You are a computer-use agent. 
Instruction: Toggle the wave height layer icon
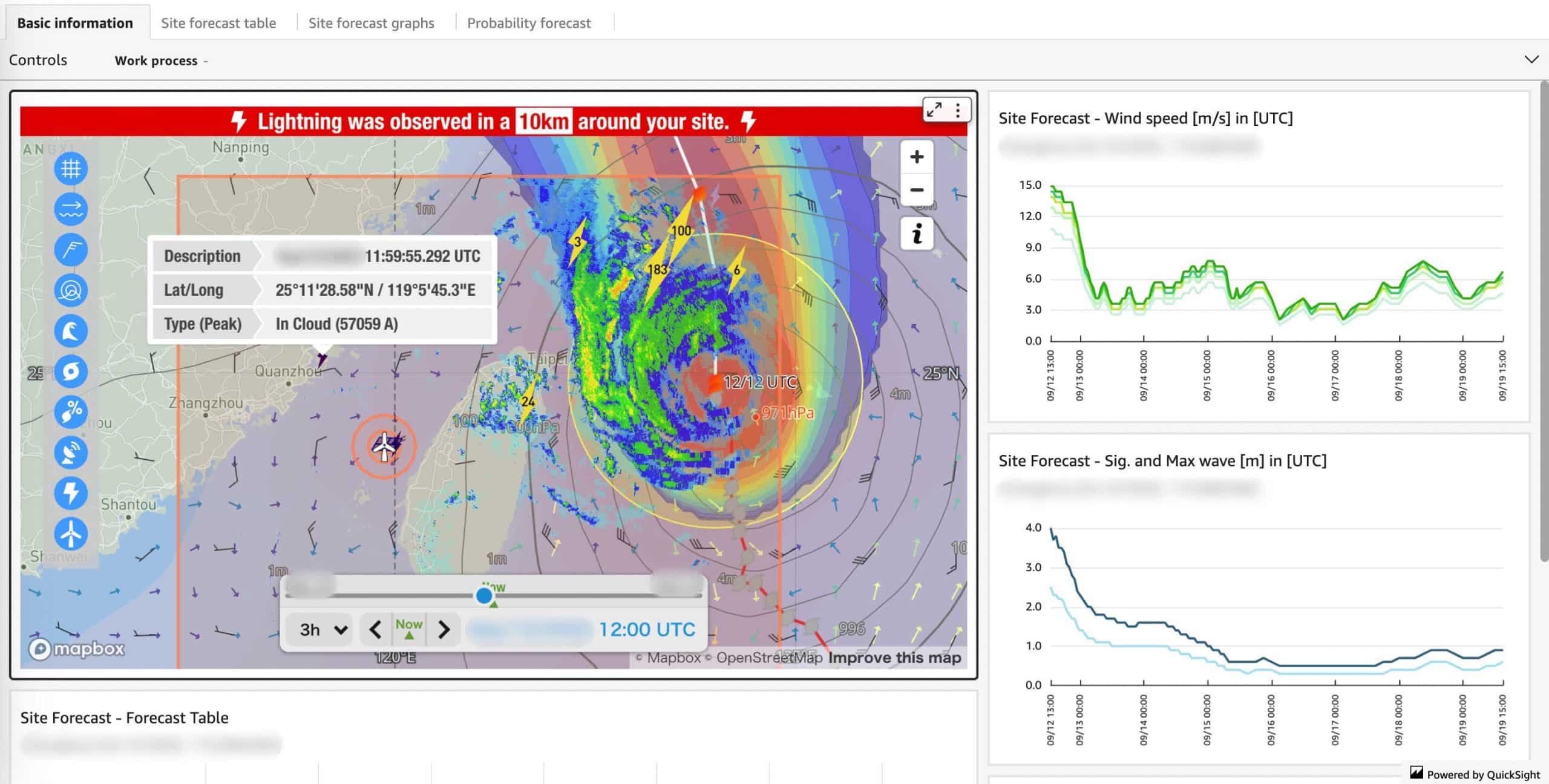click(71, 330)
